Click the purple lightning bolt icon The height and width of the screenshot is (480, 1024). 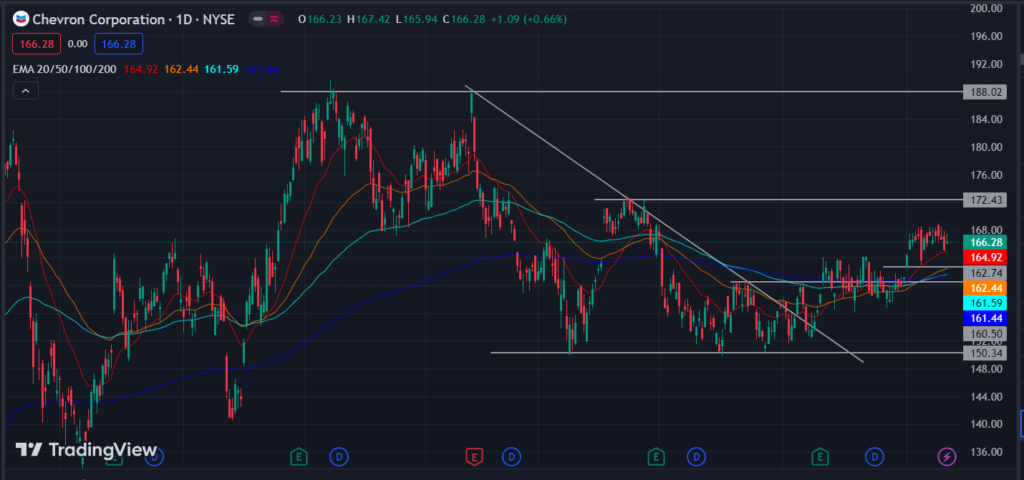coord(947,456)
